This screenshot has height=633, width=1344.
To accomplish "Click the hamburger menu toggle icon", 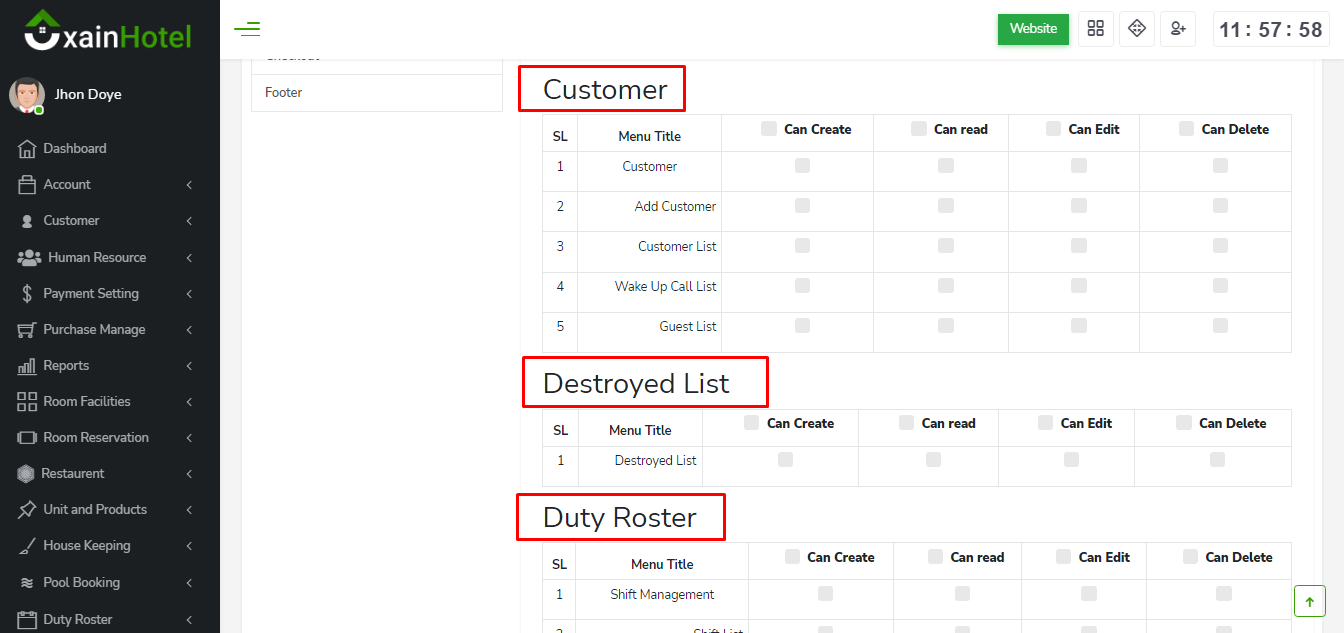I will point(247,29).
